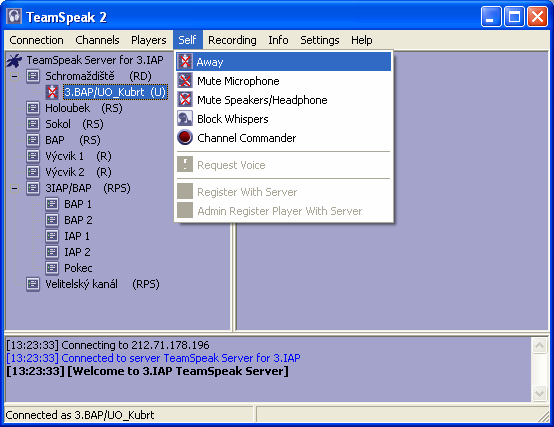554x427 pixels.
Task: Select the Velitelský kanál (RPS) label
Action: [102, 284]
